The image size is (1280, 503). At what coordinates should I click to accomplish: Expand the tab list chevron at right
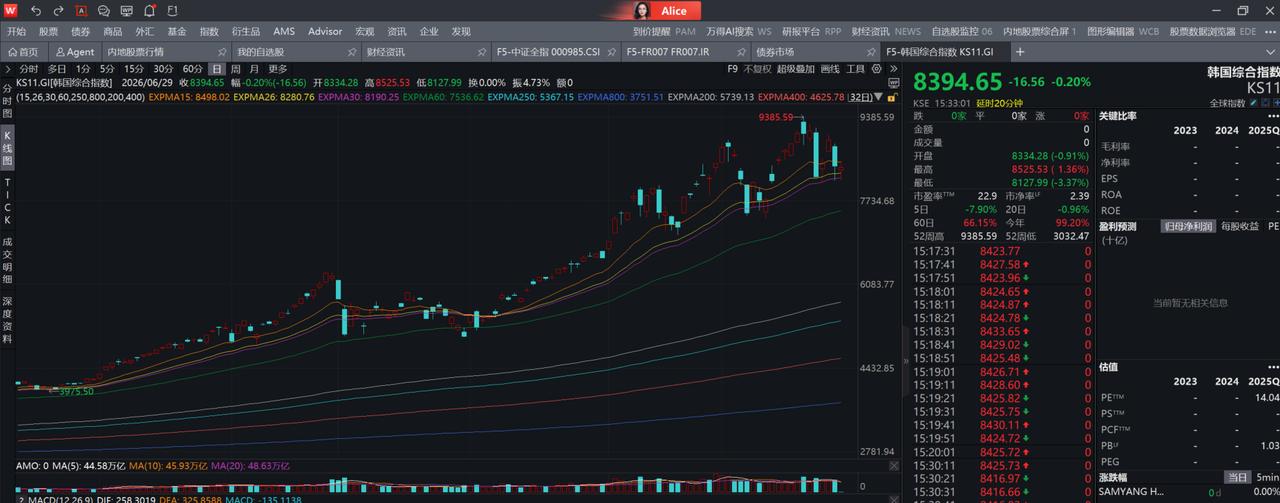pos(1271,51)
